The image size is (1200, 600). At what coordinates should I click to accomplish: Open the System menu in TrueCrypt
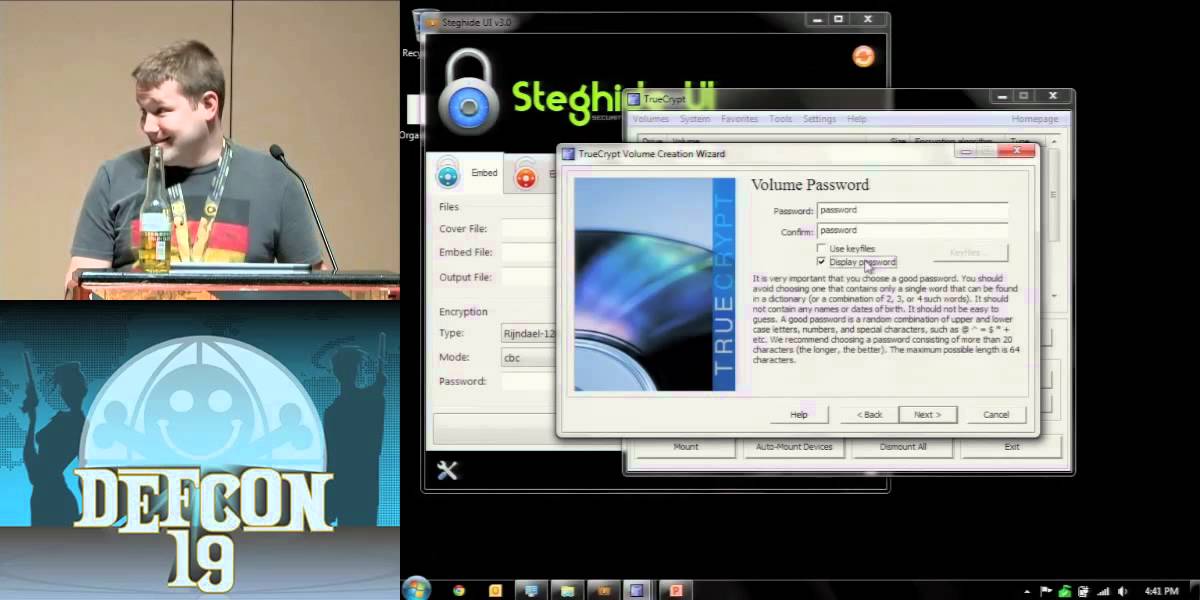tap(694, 119)
